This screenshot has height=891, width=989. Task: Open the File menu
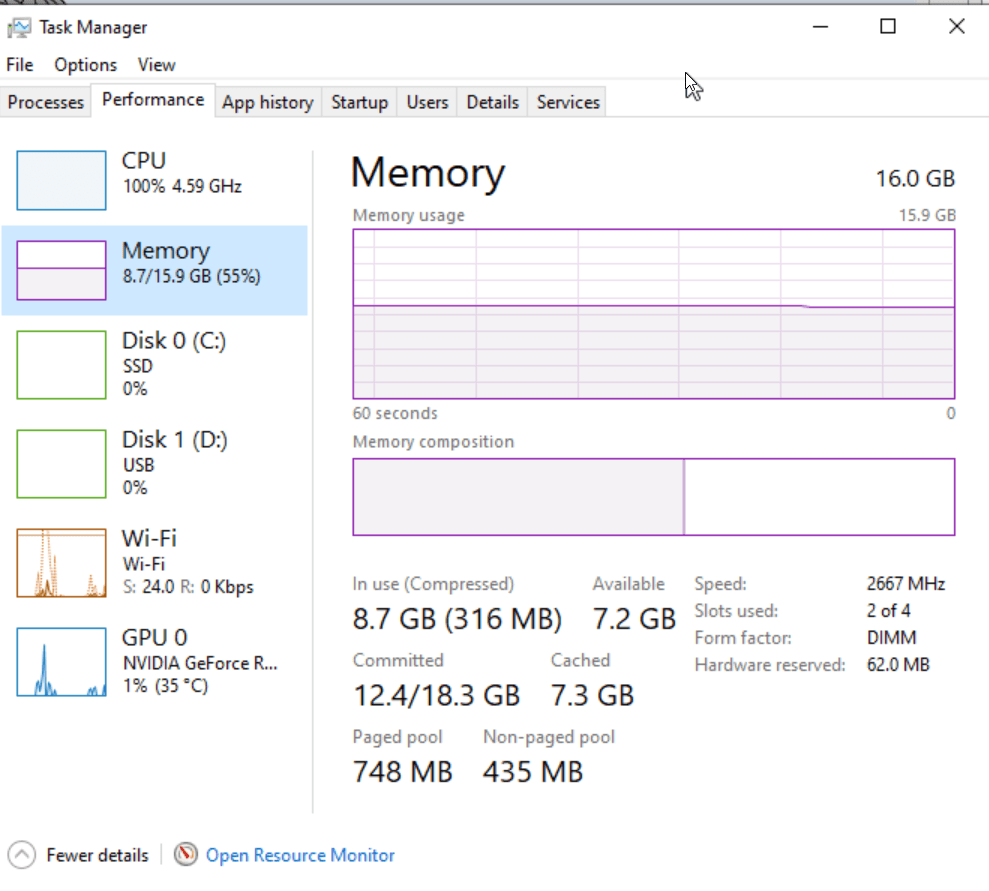20,65
